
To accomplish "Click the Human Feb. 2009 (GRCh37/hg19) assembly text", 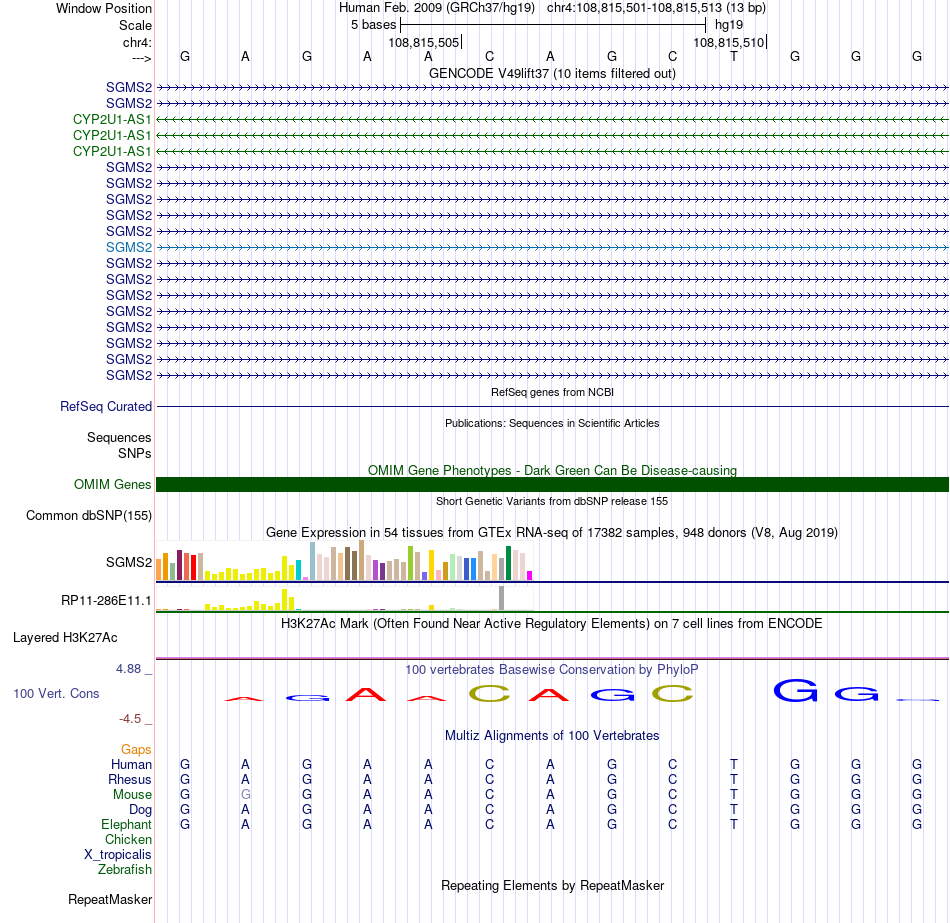I will (436, 8).
